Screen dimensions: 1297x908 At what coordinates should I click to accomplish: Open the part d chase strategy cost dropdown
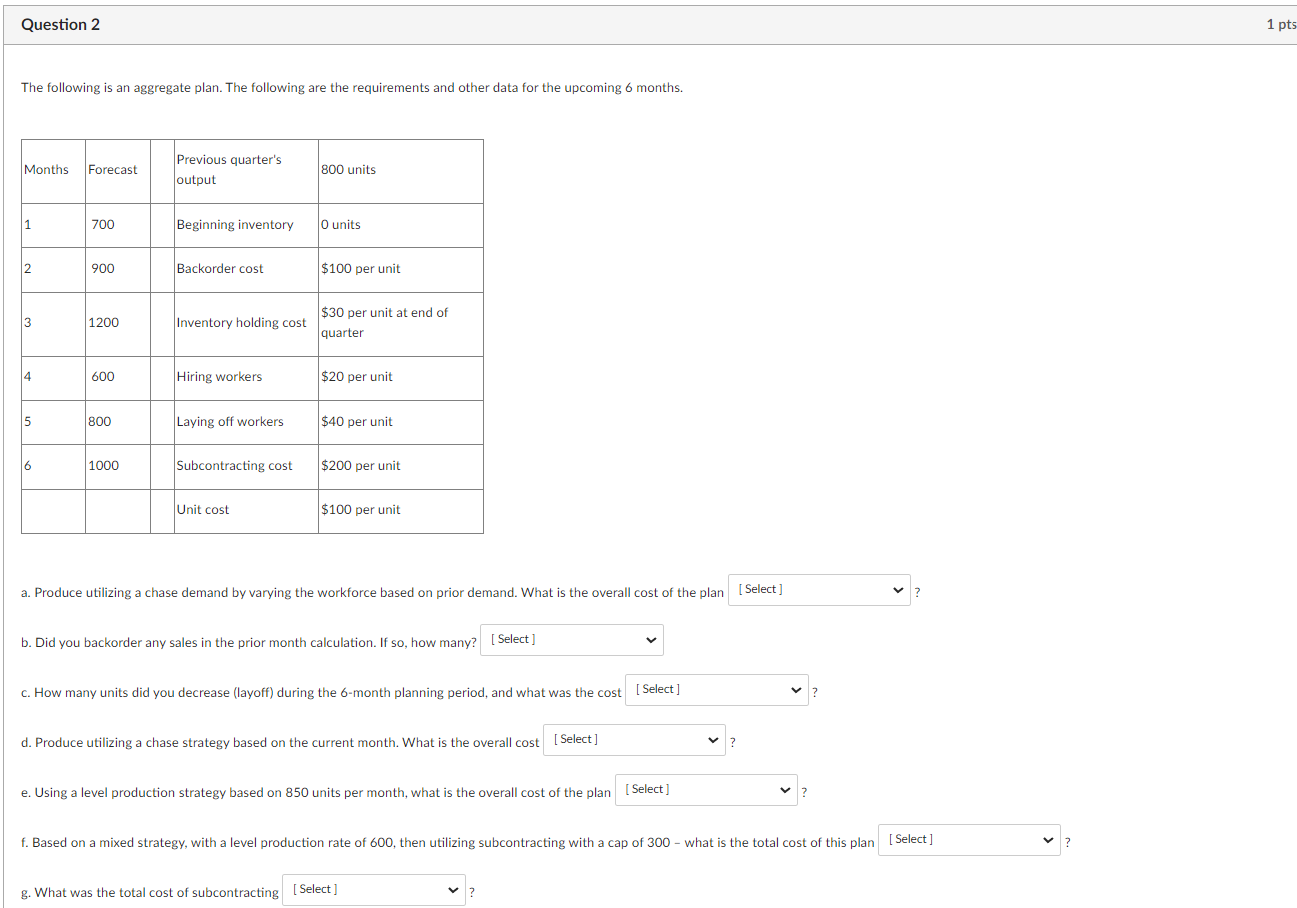(x=633, y=739)
